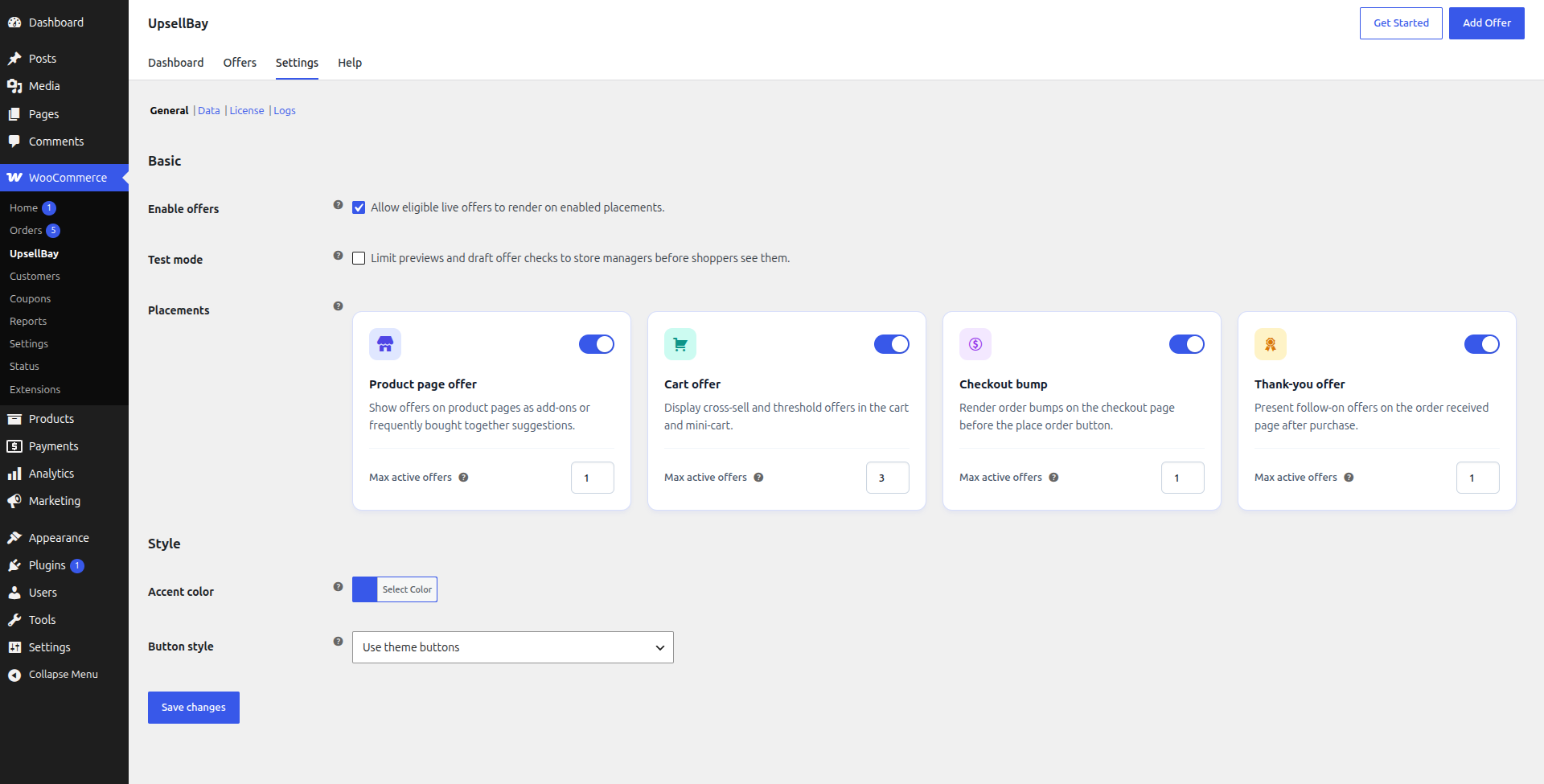Click the Thank-you offer ribbon icon
The width and height of the screenshot is (1544, 784).
pos(1271,344)
